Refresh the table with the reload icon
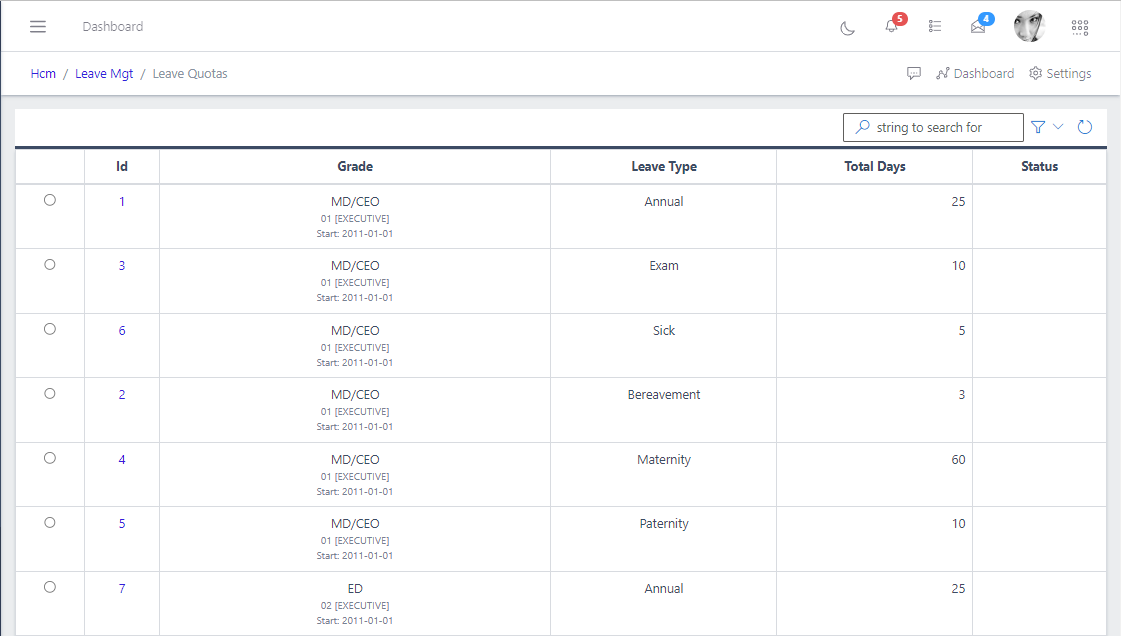Screen dimensions: 1121x636 pos(1085,127)
